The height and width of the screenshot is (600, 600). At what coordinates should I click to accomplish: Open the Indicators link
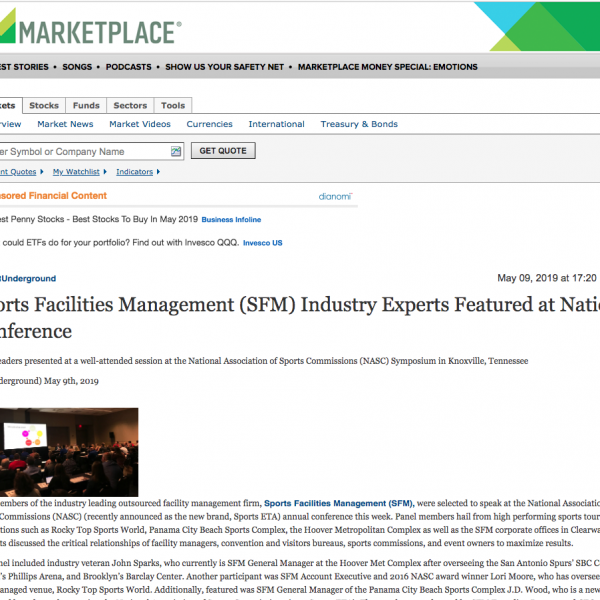click(134, 172)
